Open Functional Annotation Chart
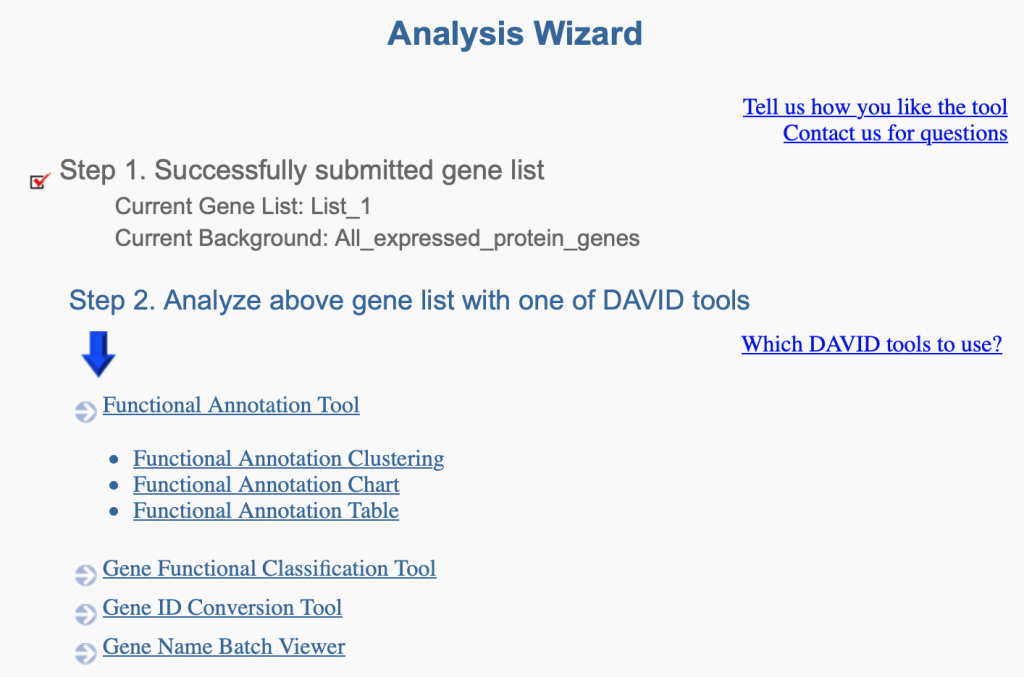 pos(266,485)
